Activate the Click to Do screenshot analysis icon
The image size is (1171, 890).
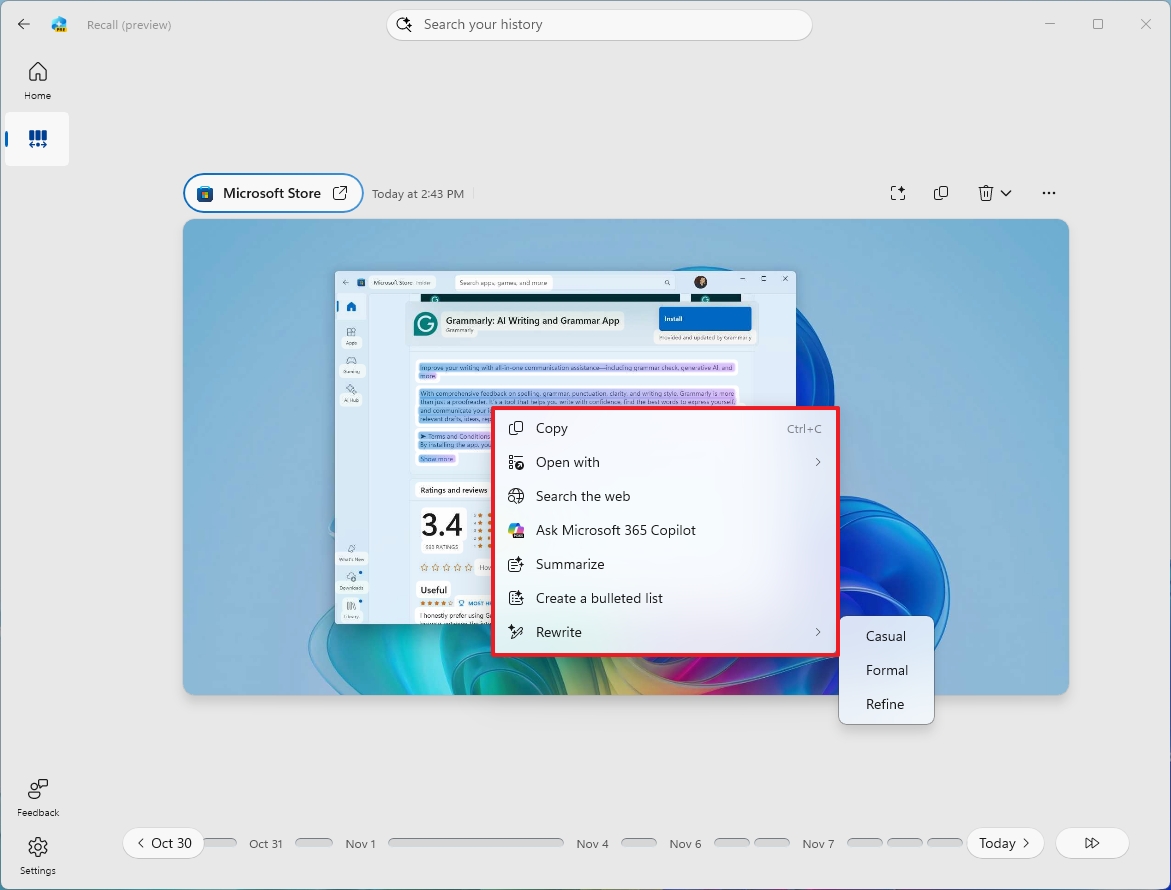[x=897, y=193]
